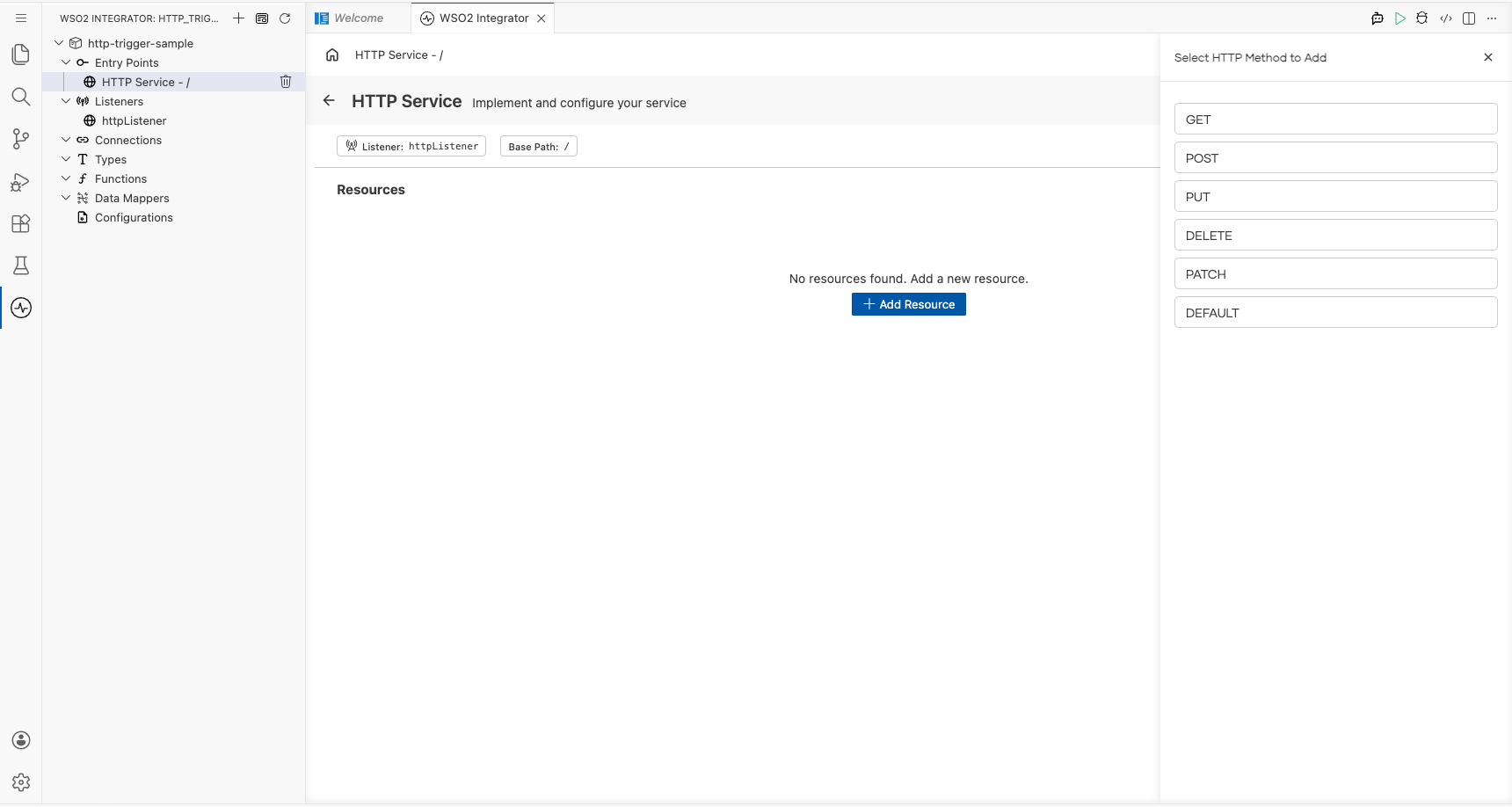This screenshot has height=807, width=1512.
Task: Select the WSO2 Integrator tab
Action: coord(483,18)
